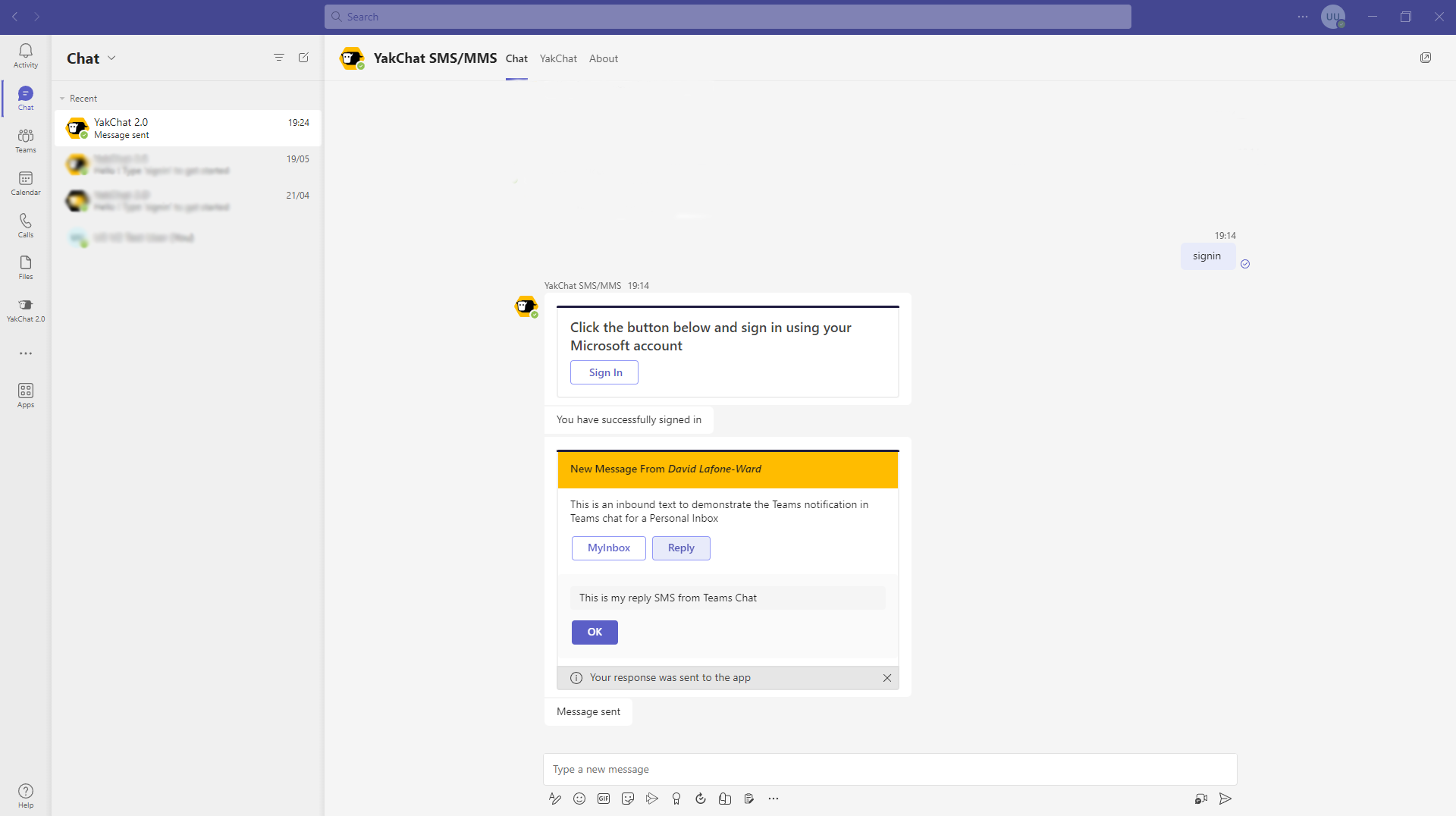Open the Approvals icon in the compose toolbar

tap(749, 799)
